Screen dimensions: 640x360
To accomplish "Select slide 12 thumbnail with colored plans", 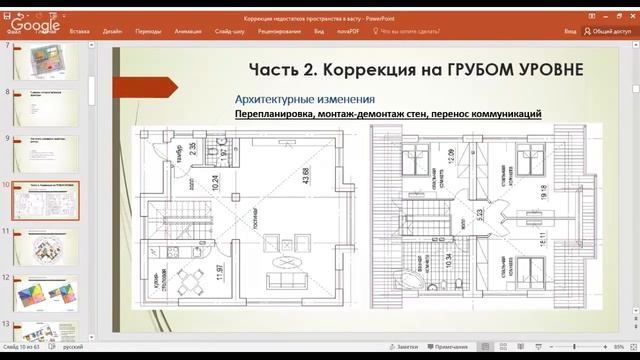I will pyautogui.click(x=46, y=293).
